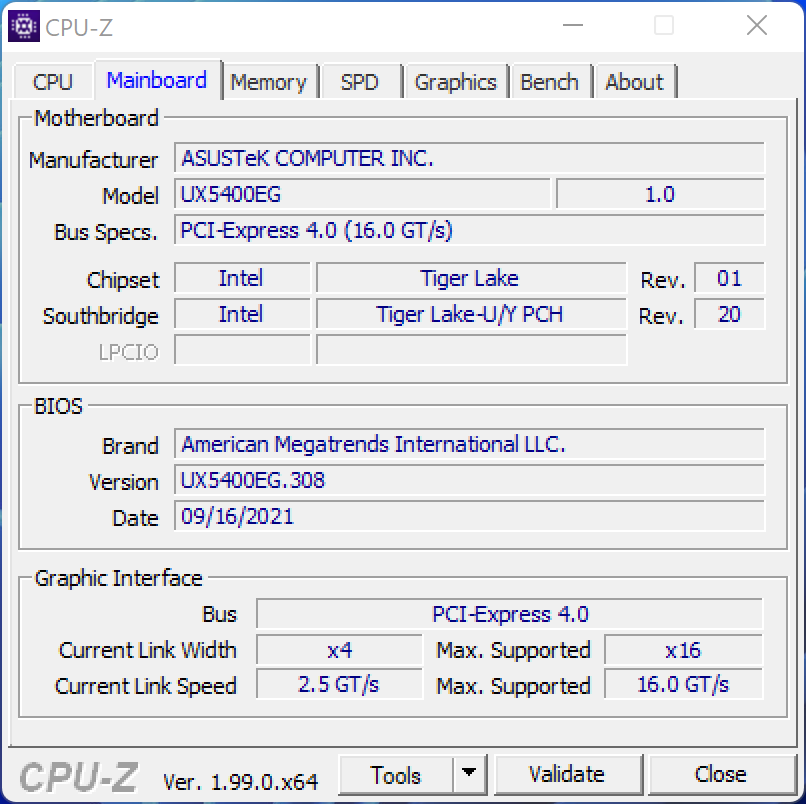Image resolution: width=806 pixels, height=804 pixels.
Task: Click Bus Specs PCI-Express 4.0 (16.0 GT/s) field
Action: [469, 230]
